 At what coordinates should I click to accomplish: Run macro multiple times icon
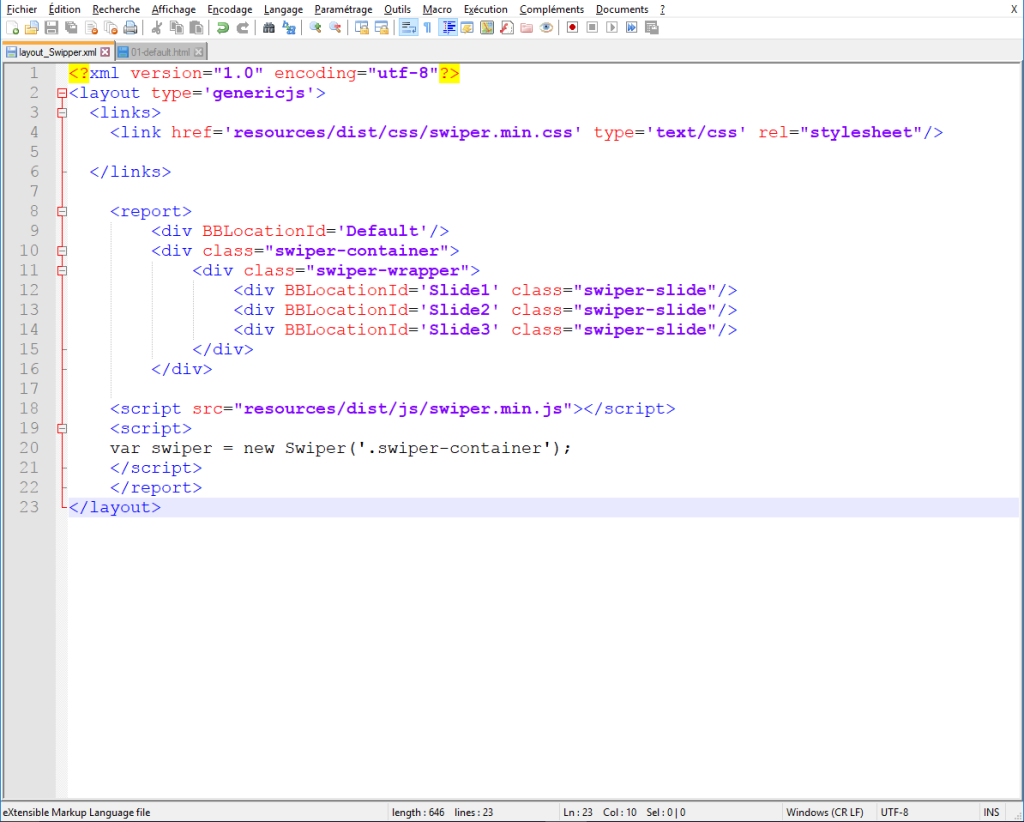point(632,27)
